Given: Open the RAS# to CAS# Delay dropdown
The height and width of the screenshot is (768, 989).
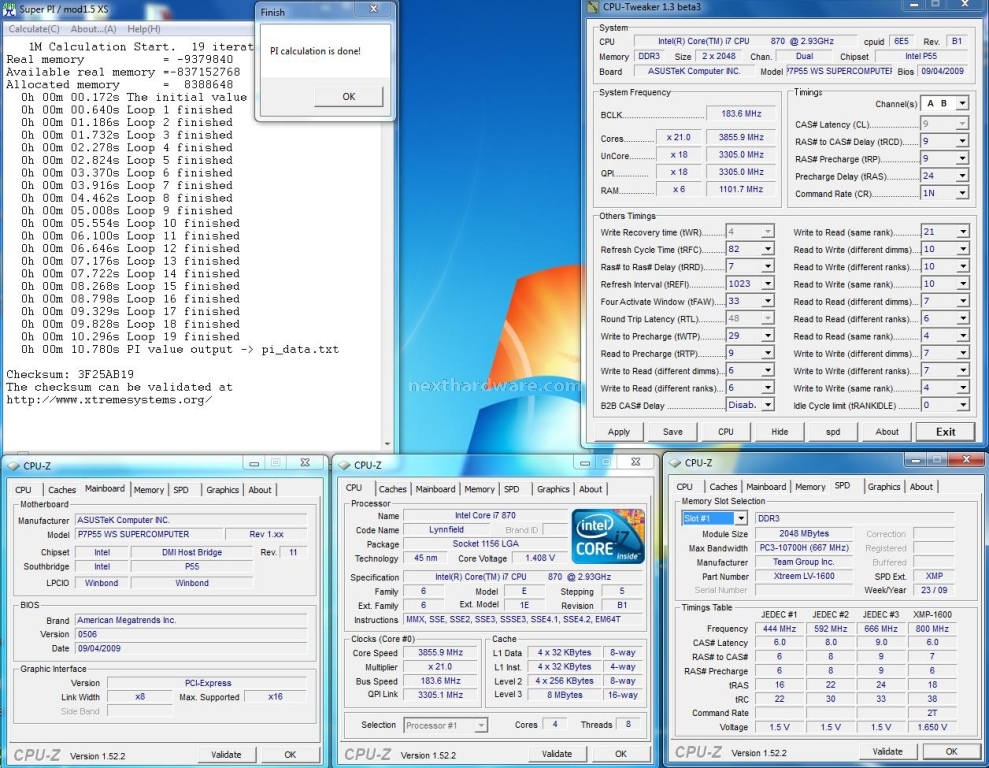Looking at the screenshot, I should (963, 141).
